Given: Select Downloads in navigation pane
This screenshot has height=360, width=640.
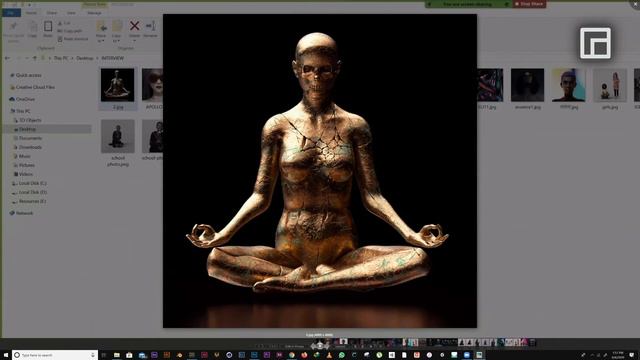Looking at the screenshot, I should click(x=30, y=147).
